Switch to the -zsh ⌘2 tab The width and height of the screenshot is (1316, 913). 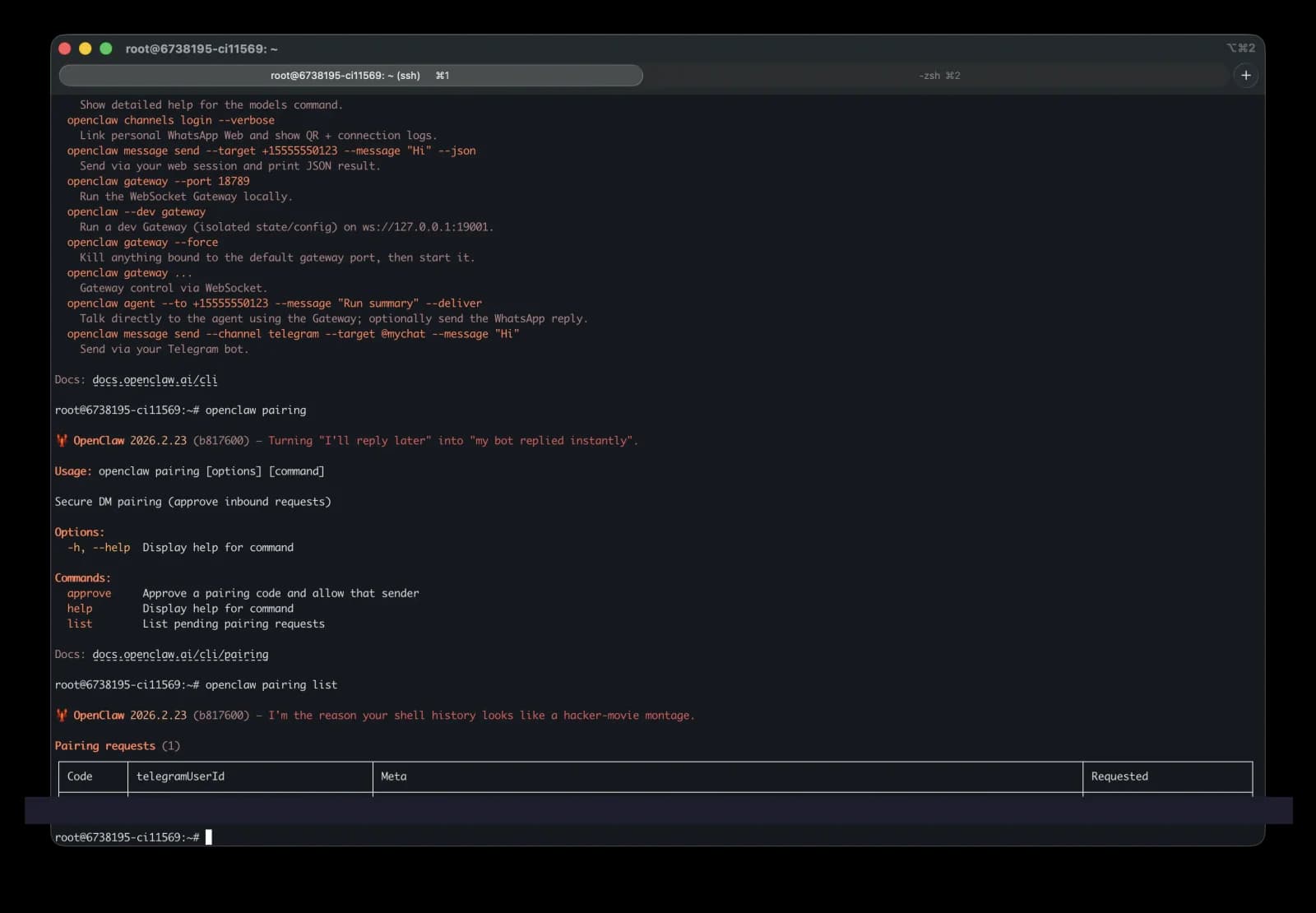tap(938, 75)
